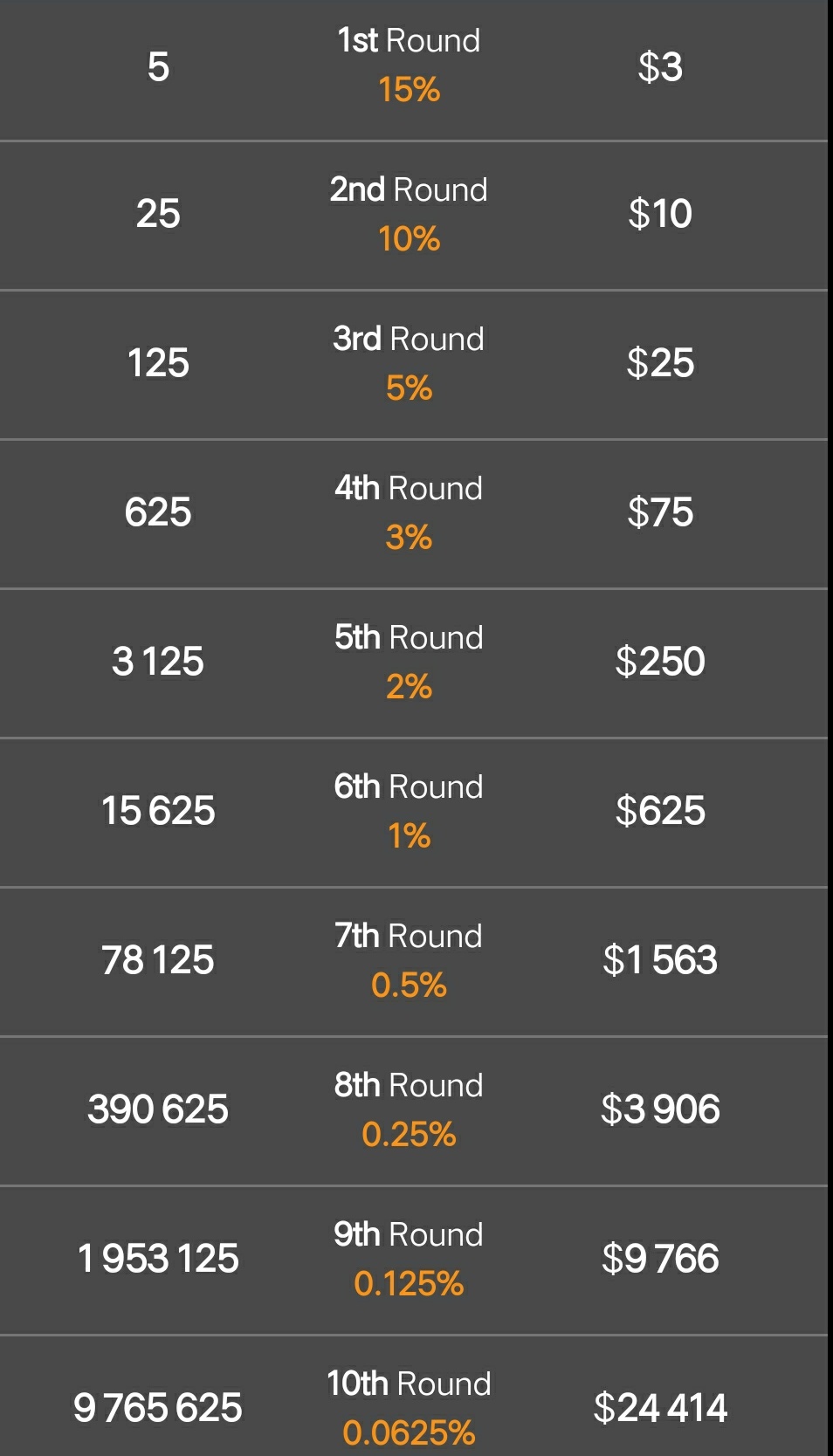Click the $250 reward amount
Image resolution: width=833 pixels, height=1456 pixels.
tap(660, 662)
